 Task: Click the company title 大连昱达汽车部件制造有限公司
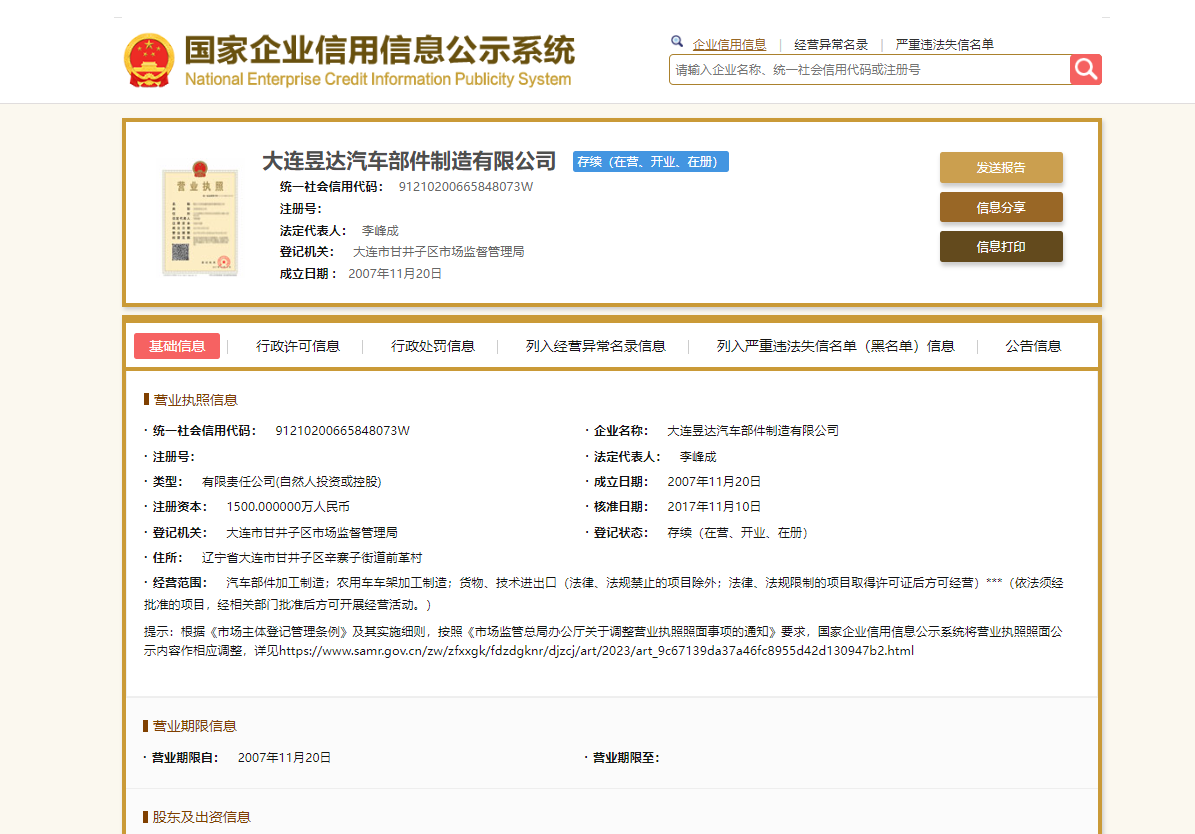pos(409,162)
